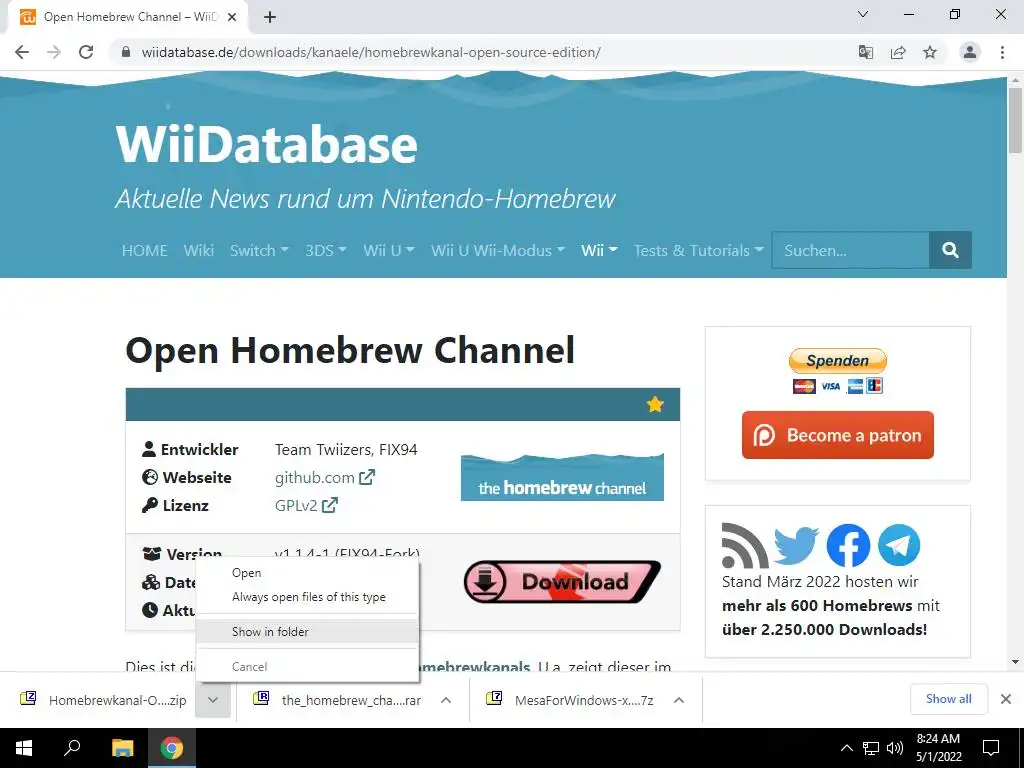Screen dimensions: 1024x768
Task: Expand the Wii U navigation dropdown
Action: pyautogui.click(x=389, y=250)
